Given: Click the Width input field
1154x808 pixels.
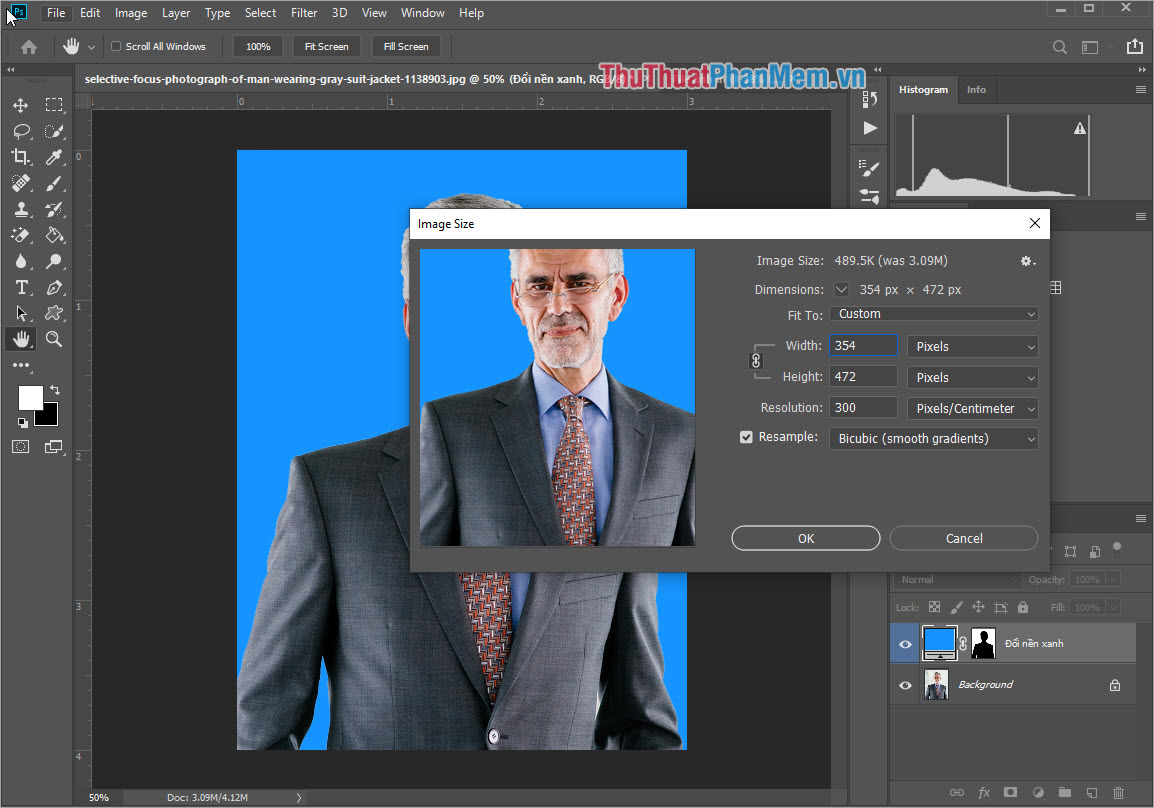Looking at the screenshot, I should pos(862,345).
